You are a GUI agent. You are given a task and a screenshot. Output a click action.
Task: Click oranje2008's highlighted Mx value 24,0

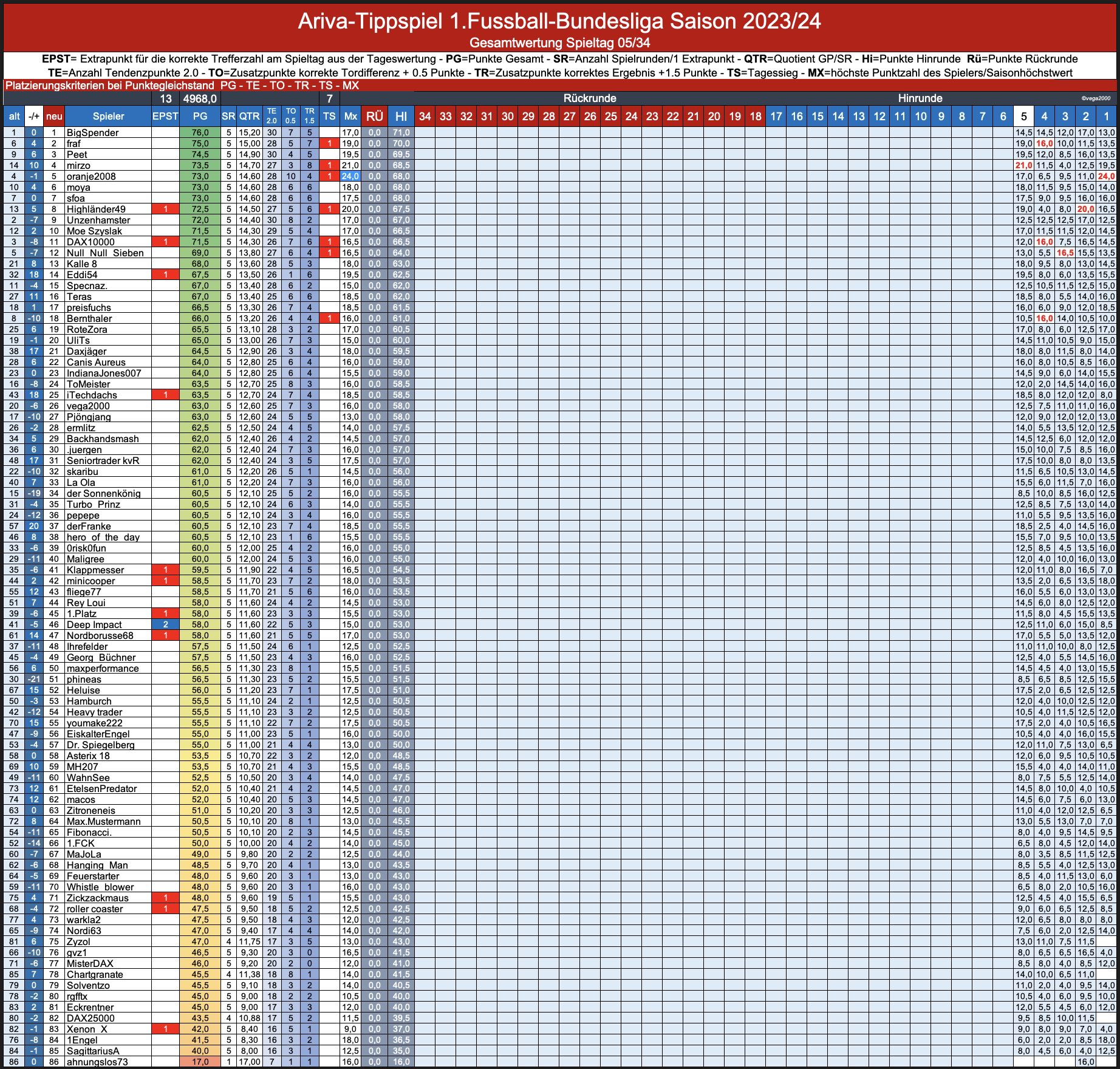[x=350, y=176]
